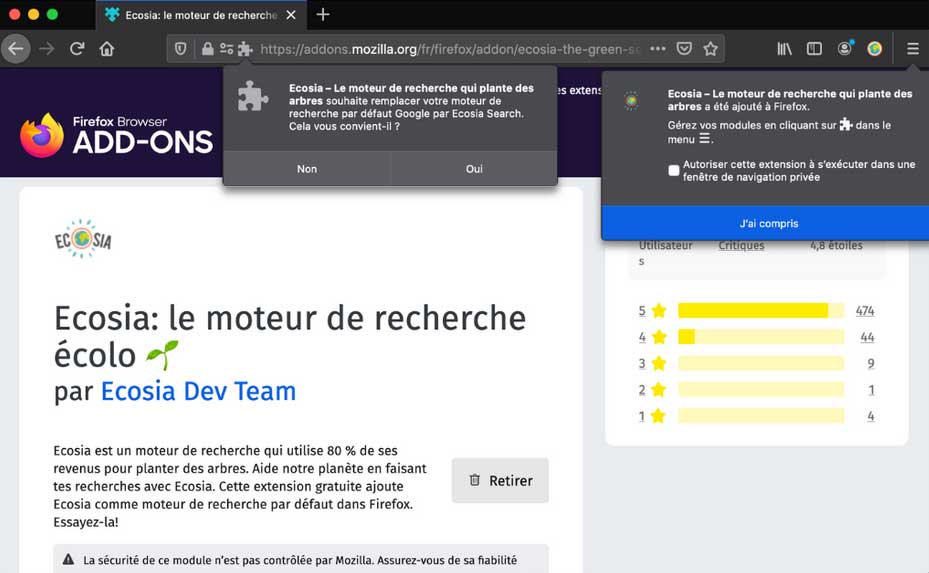Answer Oui to replace search engine
This screenshot has width=929, height=573.
[x=474, y=169]
